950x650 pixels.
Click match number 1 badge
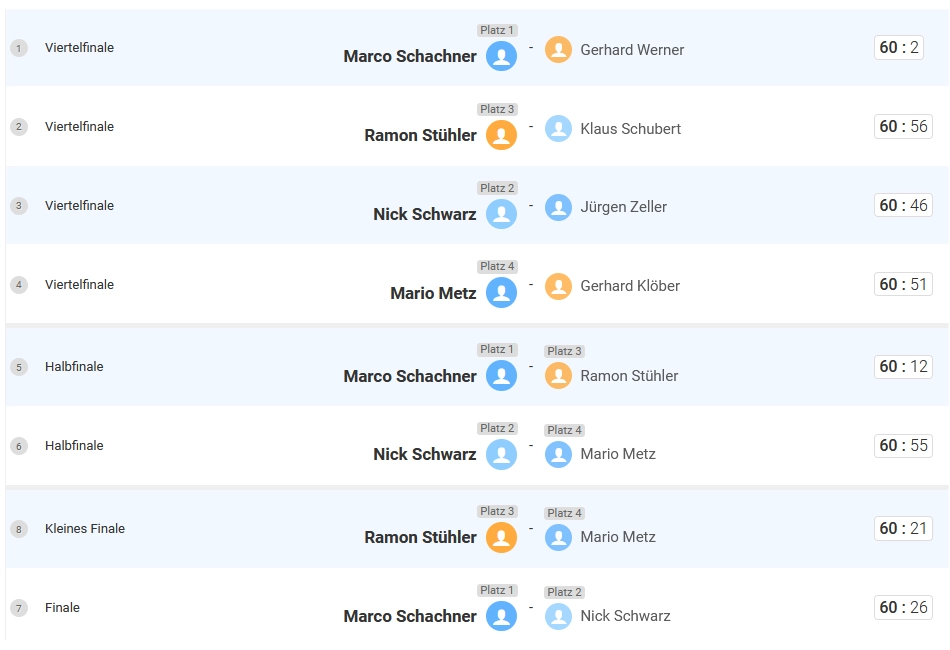click(19, 48)
